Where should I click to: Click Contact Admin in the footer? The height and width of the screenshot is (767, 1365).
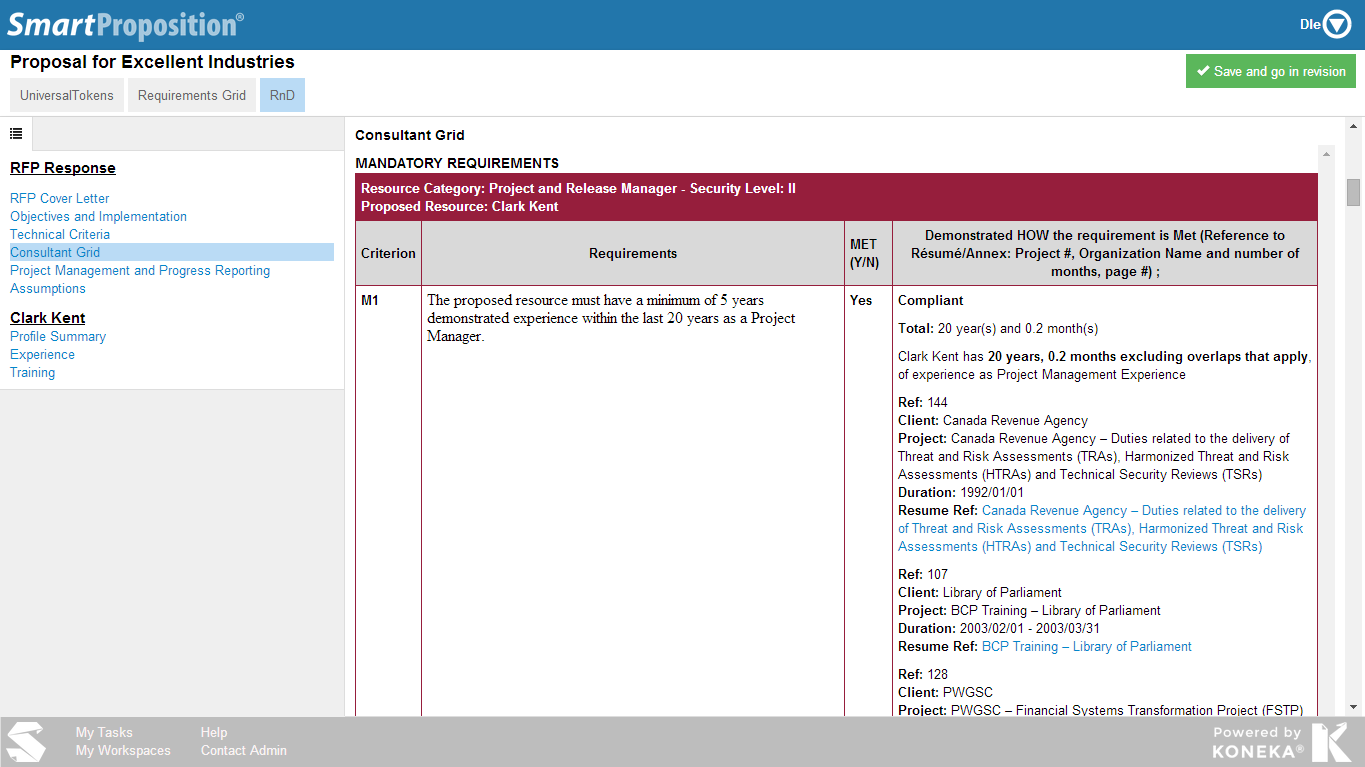pos(244,751)
